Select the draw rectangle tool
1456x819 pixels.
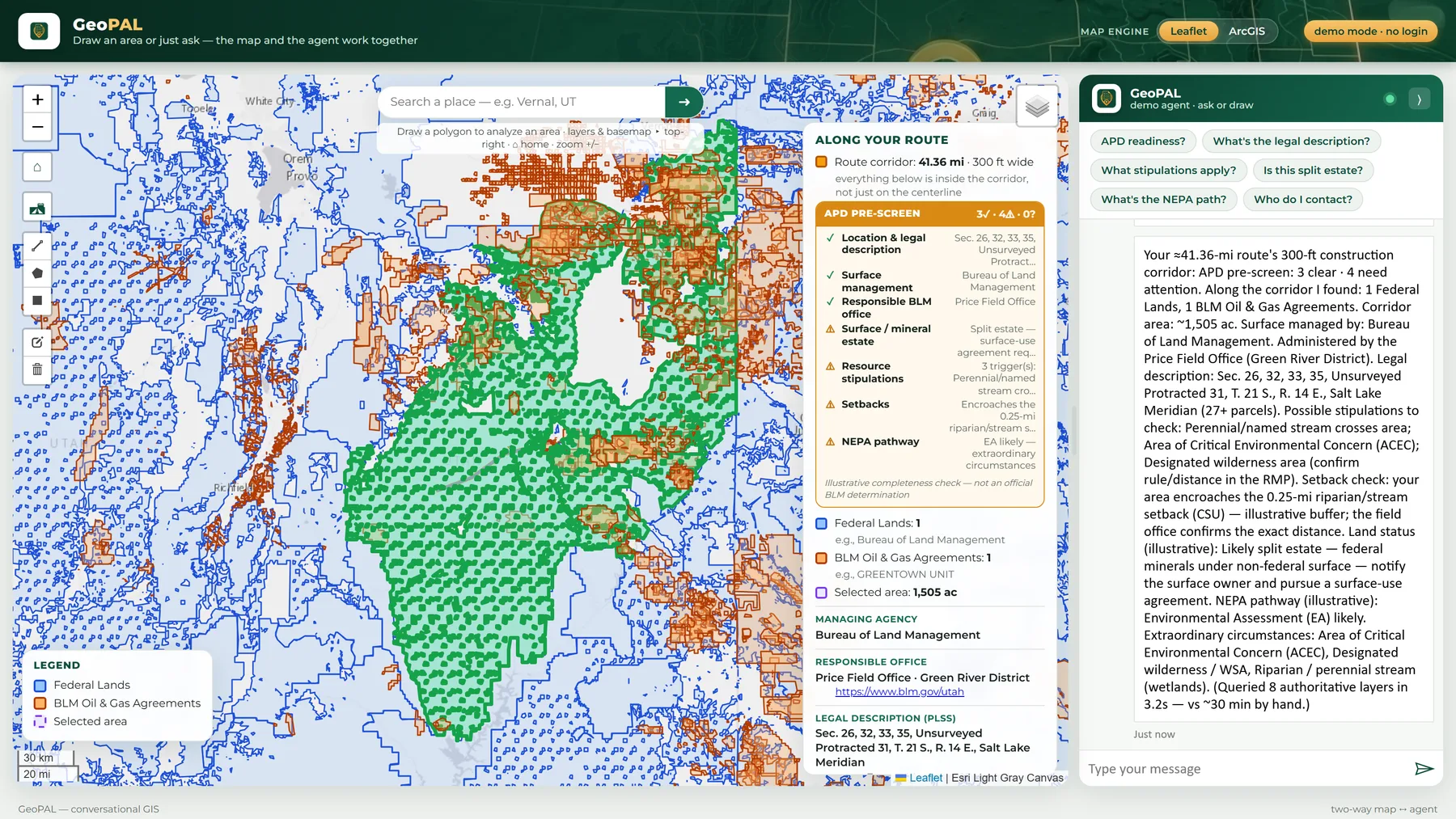tap(37, 301)
